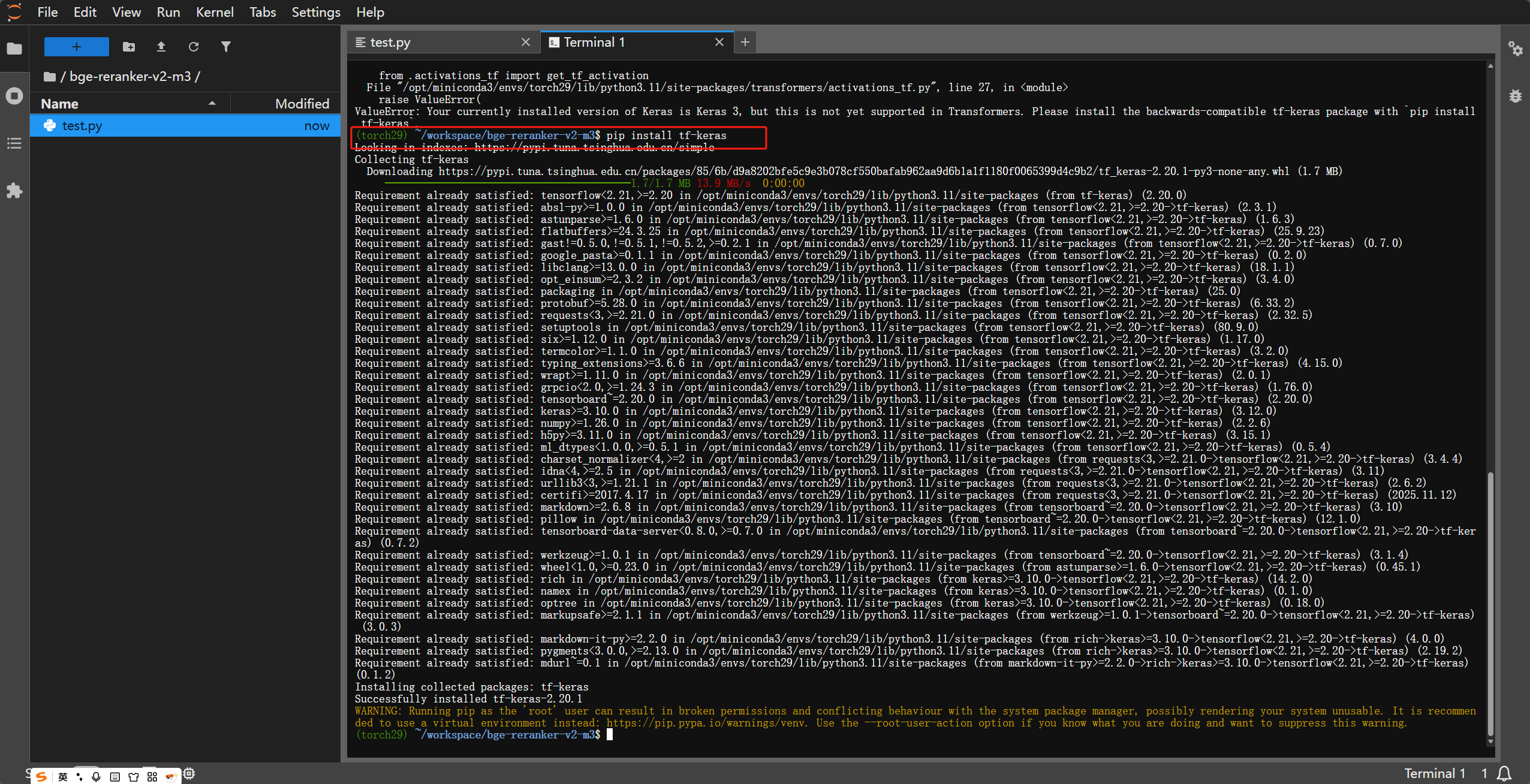This screenshot has width=1530, height=784.
Task: Open notifications bell in status bar
Action: click(x=1504, y=773)
